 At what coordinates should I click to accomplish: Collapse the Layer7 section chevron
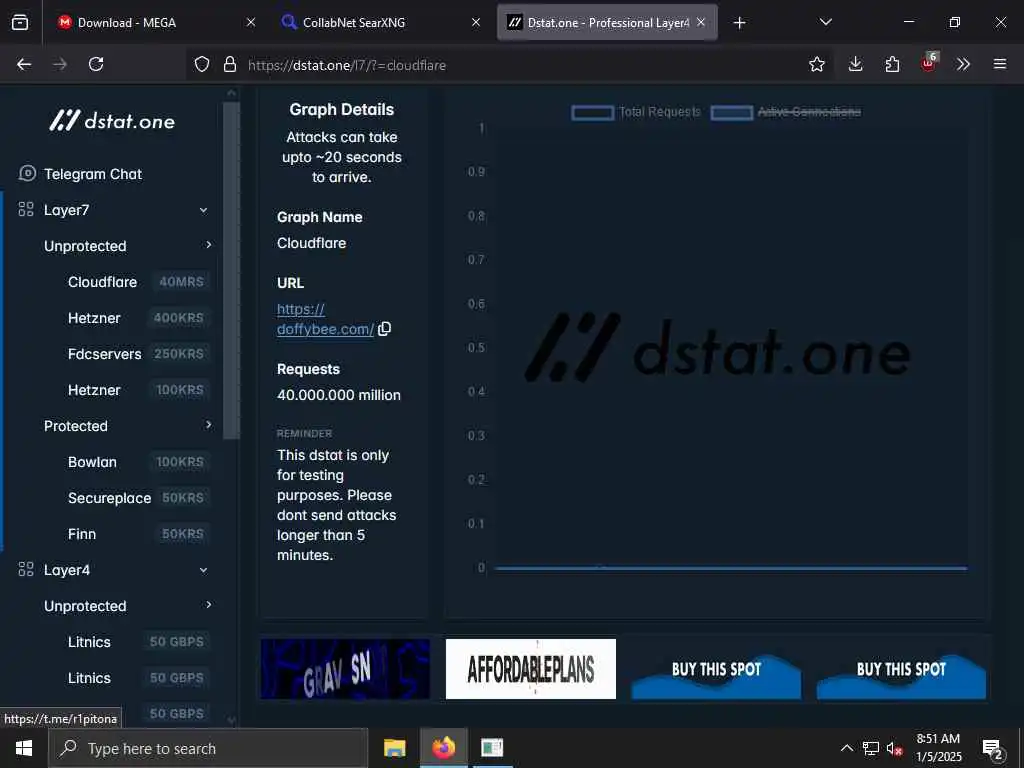[x=203, y=210]
